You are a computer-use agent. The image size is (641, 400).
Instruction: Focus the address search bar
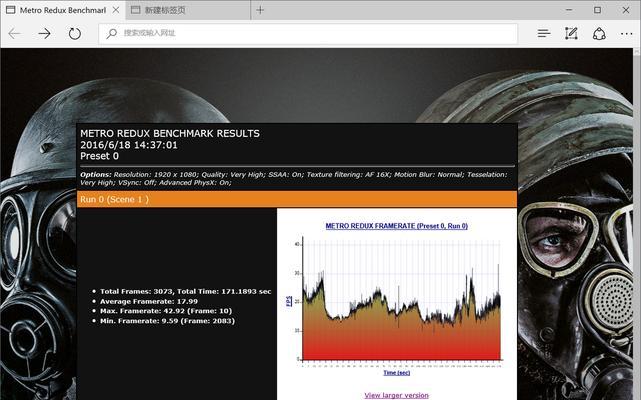pyautogui.click(x=308, y=33)
